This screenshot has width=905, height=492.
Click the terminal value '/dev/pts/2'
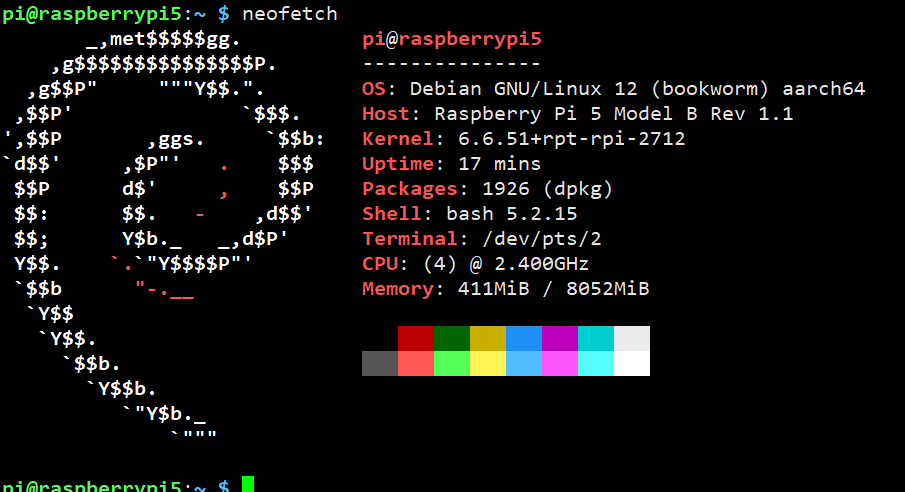tap(541, 238)
